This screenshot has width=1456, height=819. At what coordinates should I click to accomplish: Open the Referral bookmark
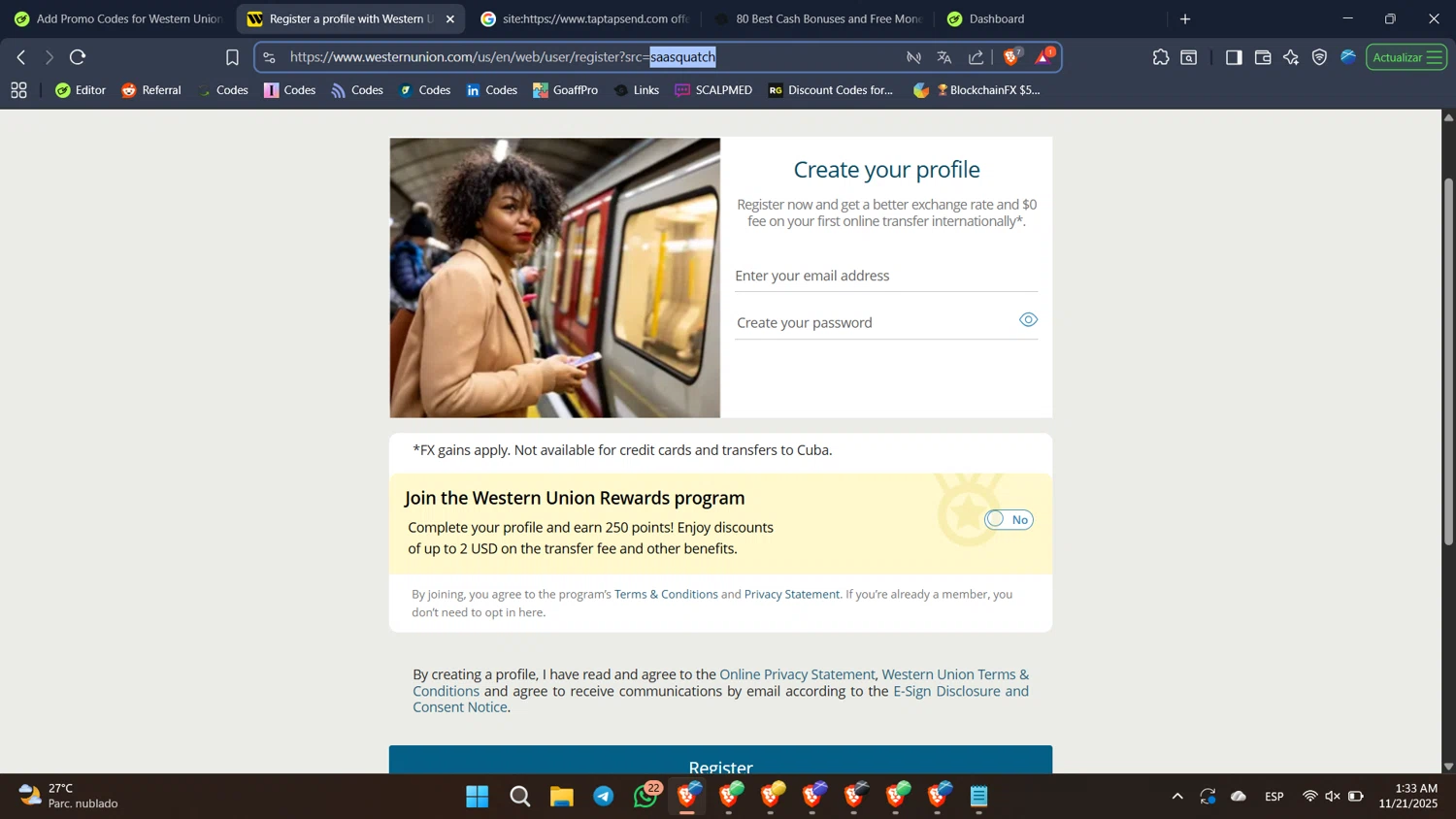click(151, 90)
